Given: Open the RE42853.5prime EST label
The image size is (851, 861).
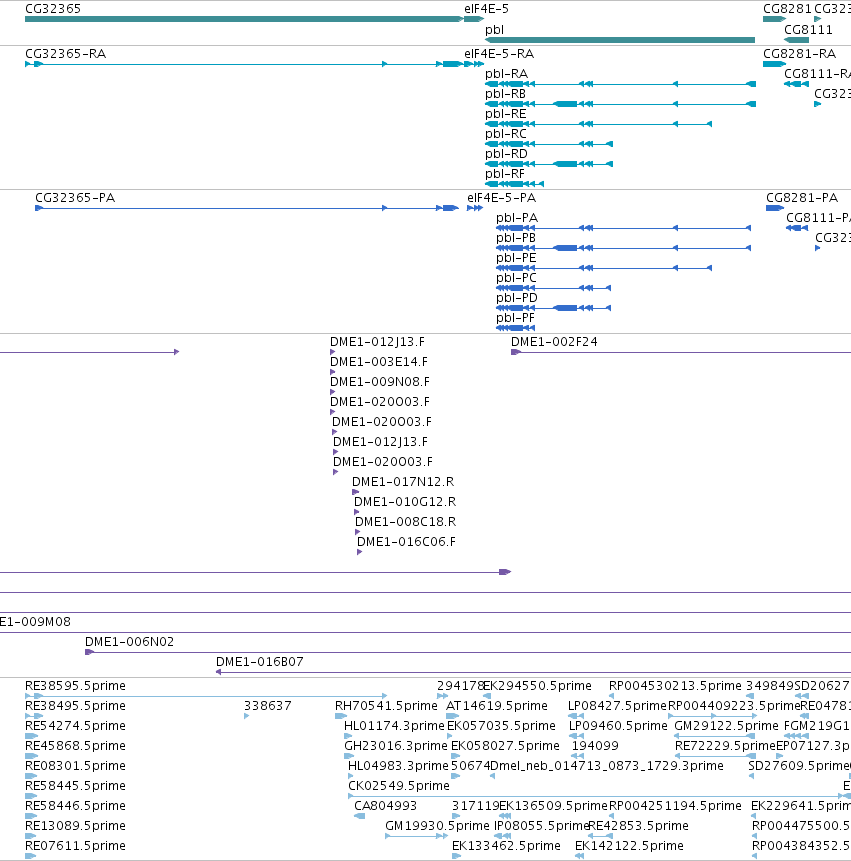Looking at the screenshot, I should 639,826.
